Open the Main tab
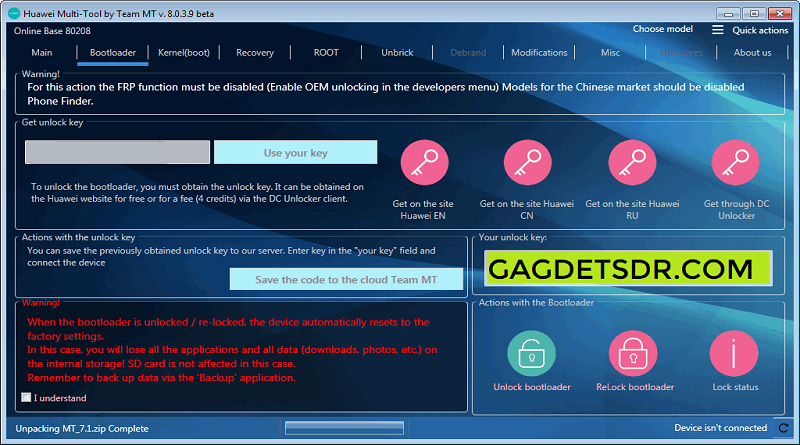Viewport: 800px width, 445px height. tap(42, 53)
